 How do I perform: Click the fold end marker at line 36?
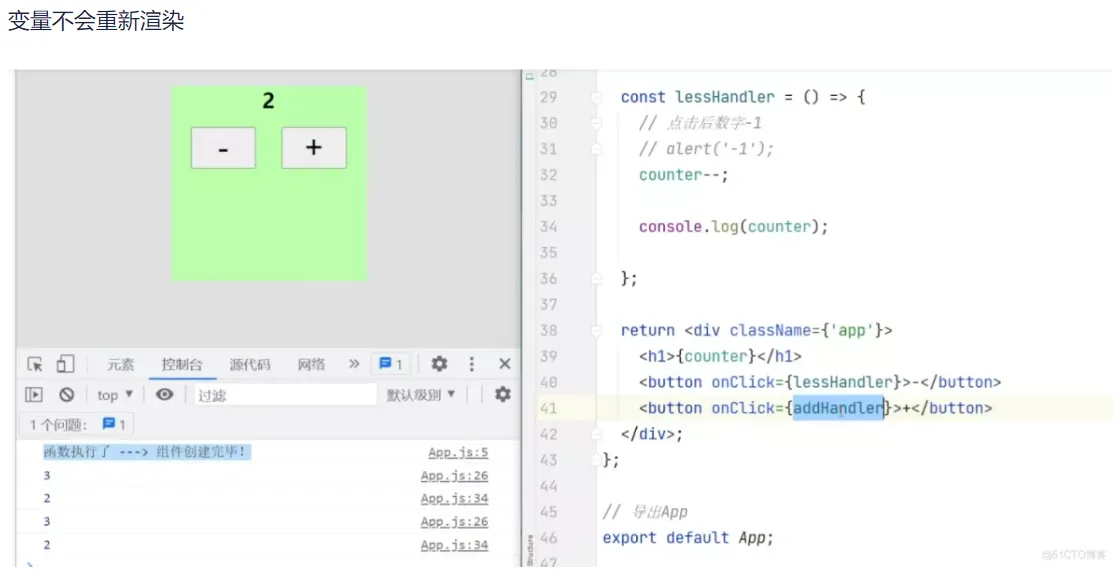[597, 279]
